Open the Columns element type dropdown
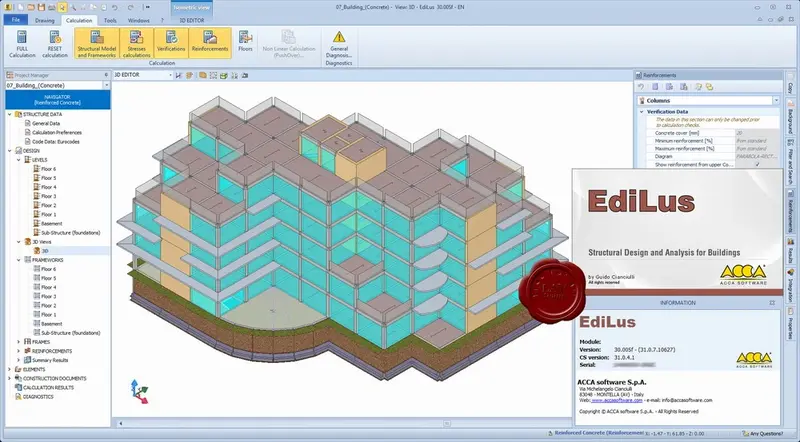800x442 pixels. [x=776, y=101]
